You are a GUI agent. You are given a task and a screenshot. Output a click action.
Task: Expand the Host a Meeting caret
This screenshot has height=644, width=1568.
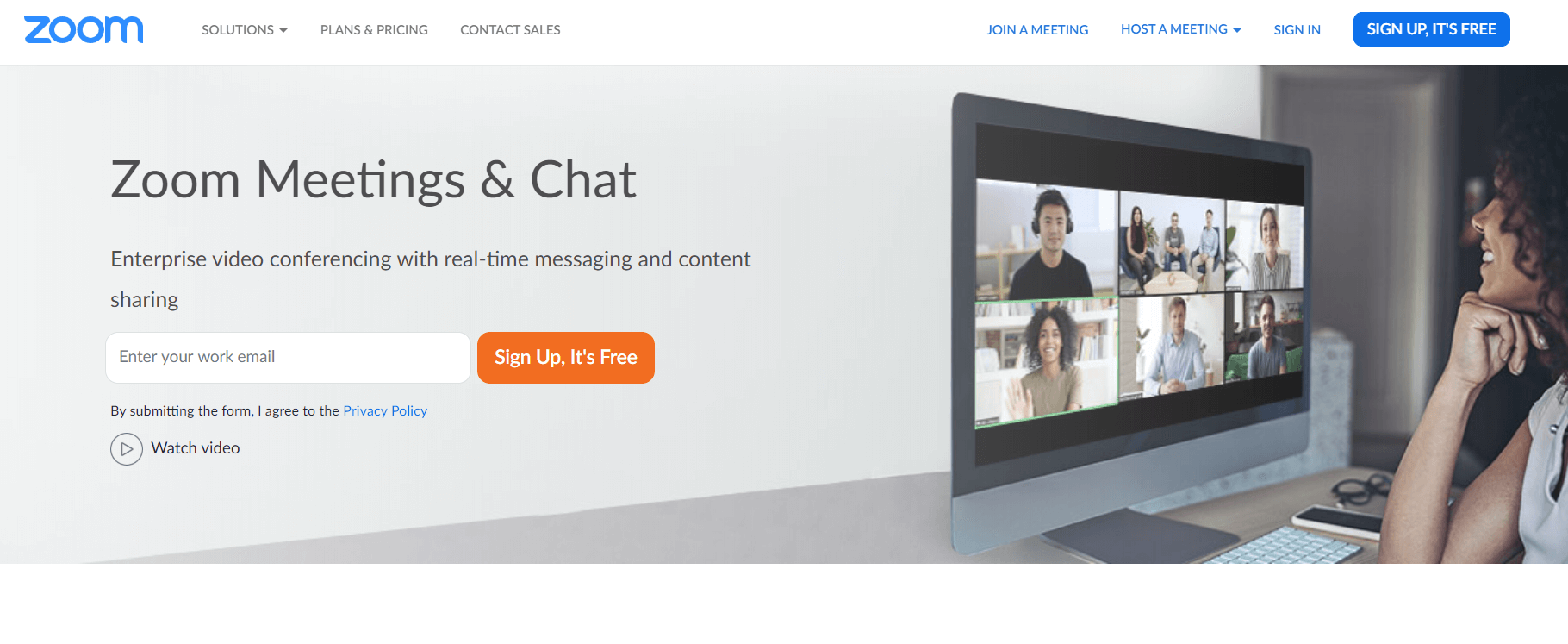(x=1237, y=30)
